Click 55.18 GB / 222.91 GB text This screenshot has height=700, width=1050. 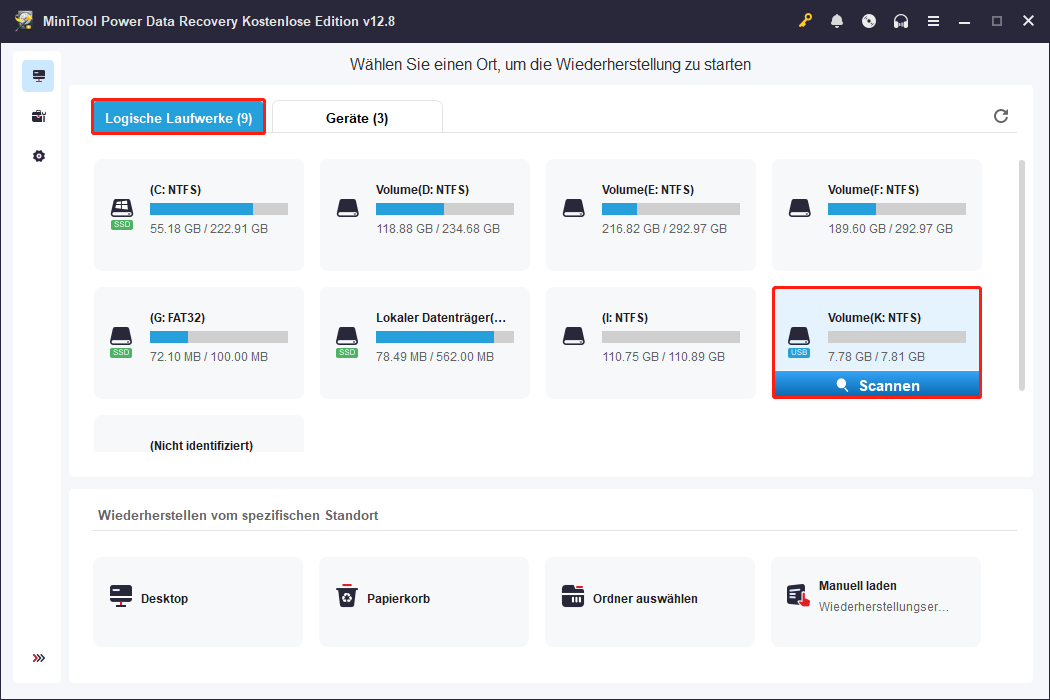[209, 229]
